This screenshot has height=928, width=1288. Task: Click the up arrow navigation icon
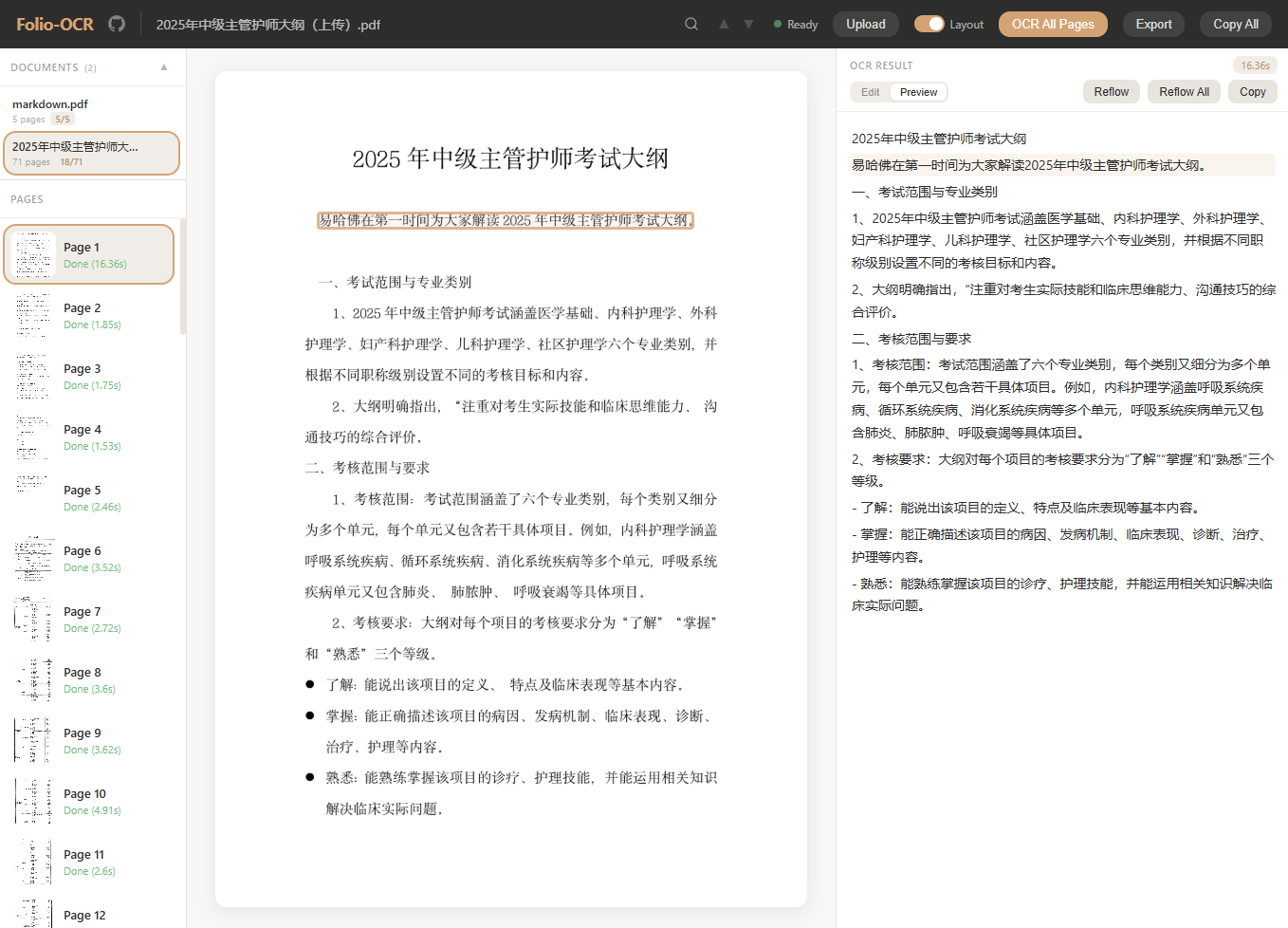point(724,24)
